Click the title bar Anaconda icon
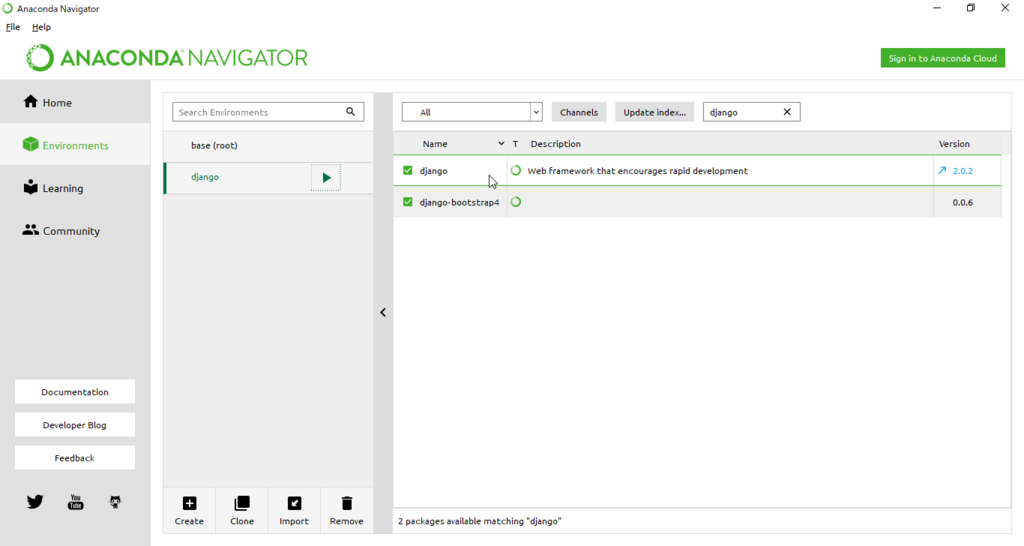 8,8
